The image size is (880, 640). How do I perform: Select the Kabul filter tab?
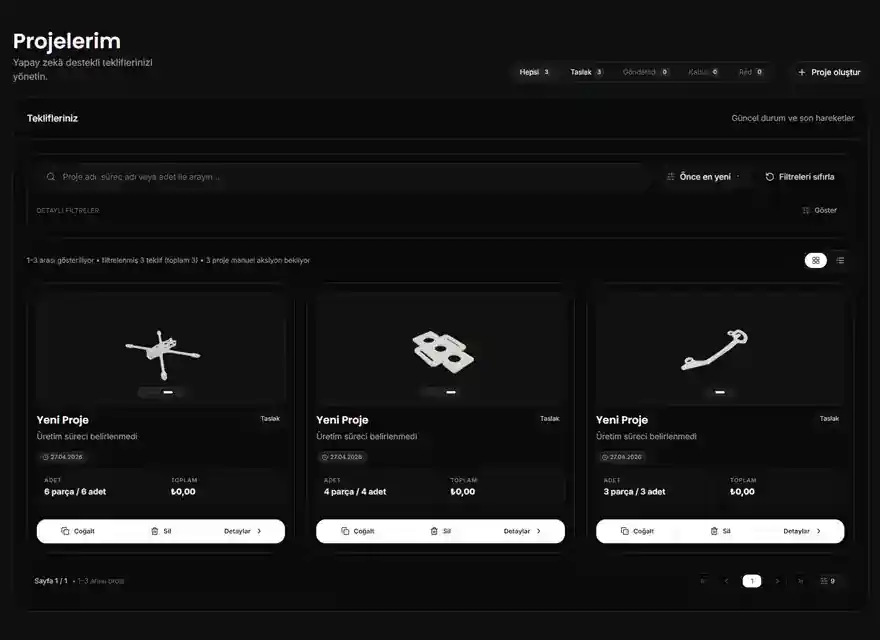[703, 72]
